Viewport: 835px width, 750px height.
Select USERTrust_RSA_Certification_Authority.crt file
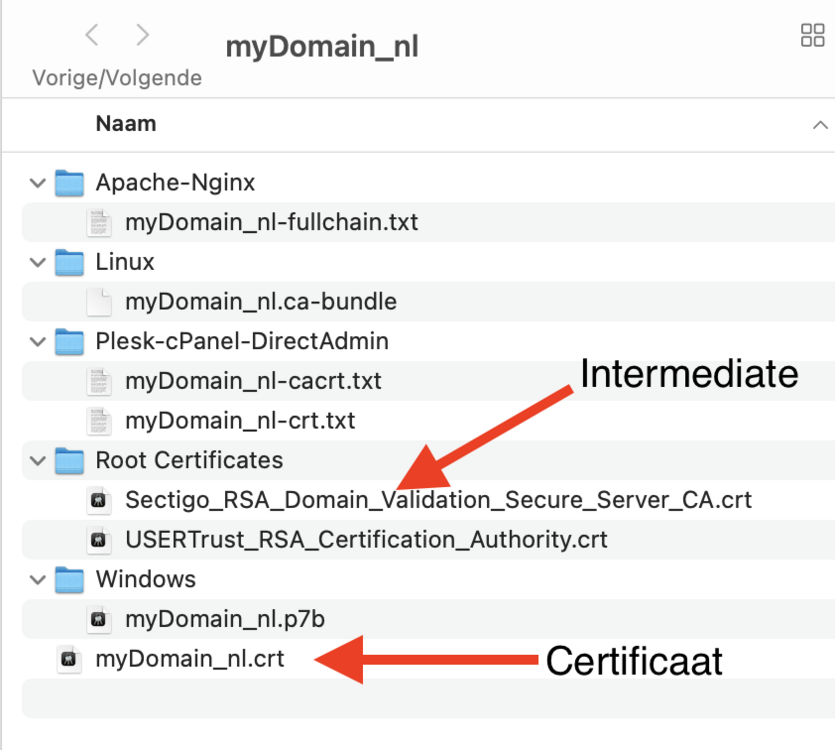tap(366, 540)
